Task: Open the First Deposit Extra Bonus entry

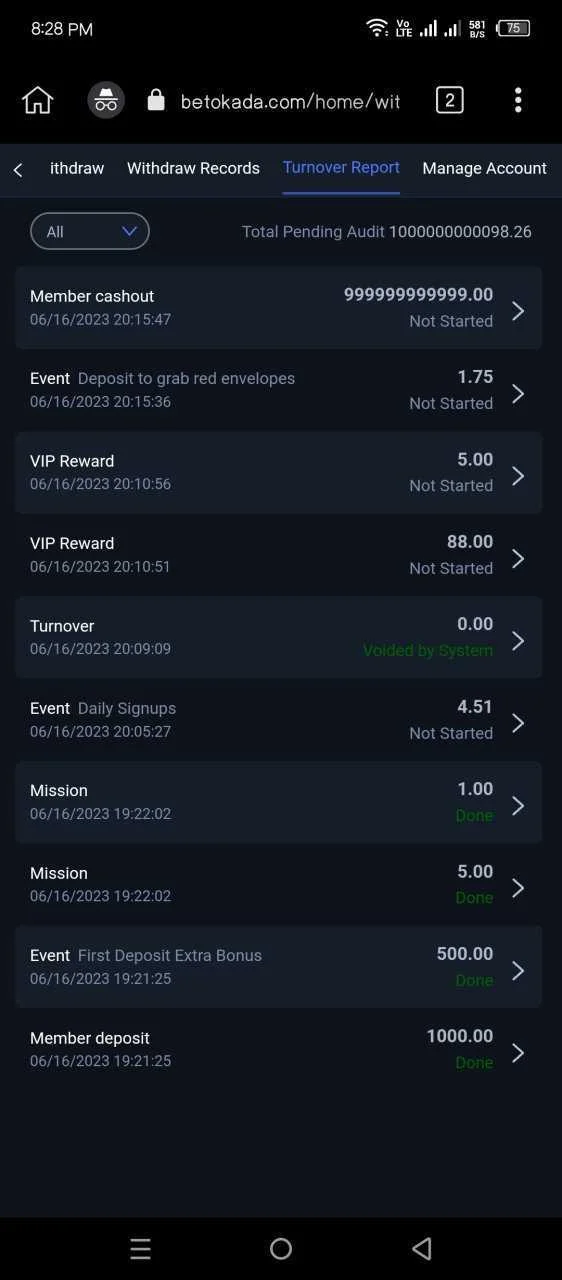Action: pyautogui.click(x=279, y=966)
